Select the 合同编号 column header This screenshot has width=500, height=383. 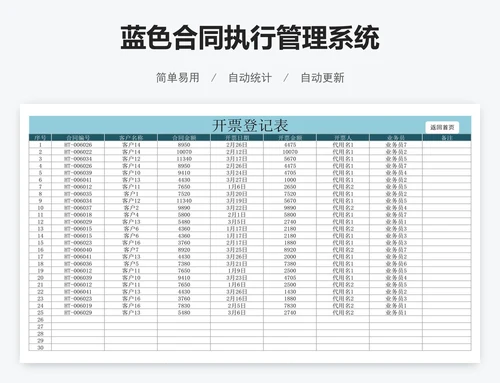pyautogui.click(x=78, y=138)
